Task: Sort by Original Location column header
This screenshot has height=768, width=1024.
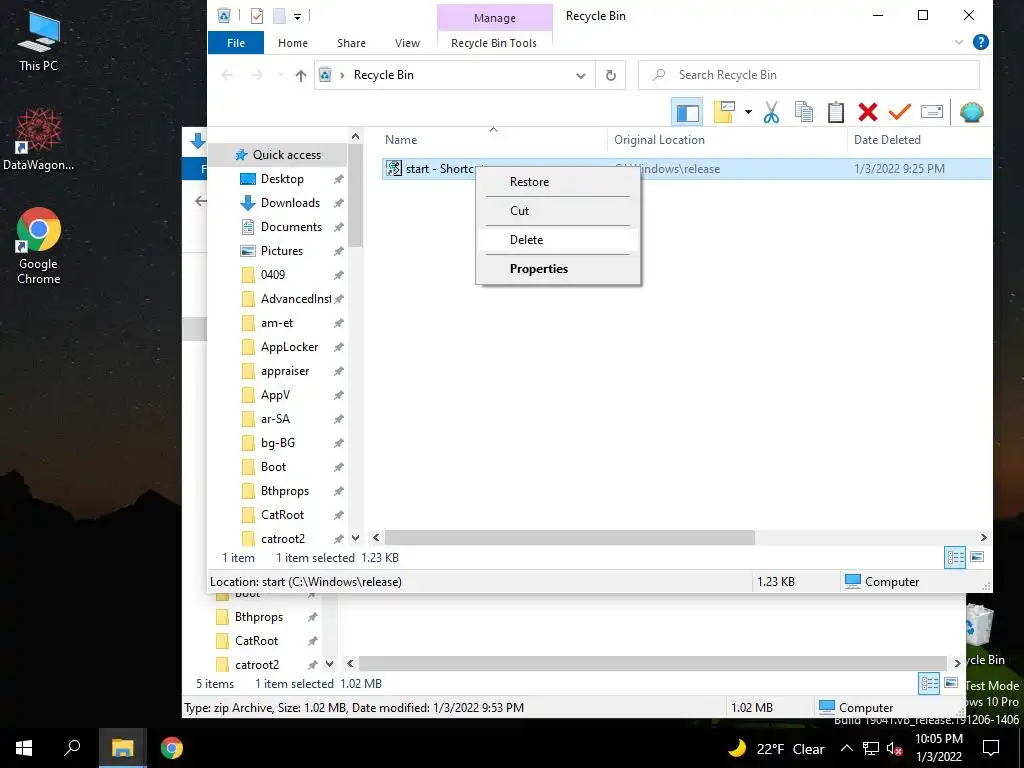Action: (728, 140)
